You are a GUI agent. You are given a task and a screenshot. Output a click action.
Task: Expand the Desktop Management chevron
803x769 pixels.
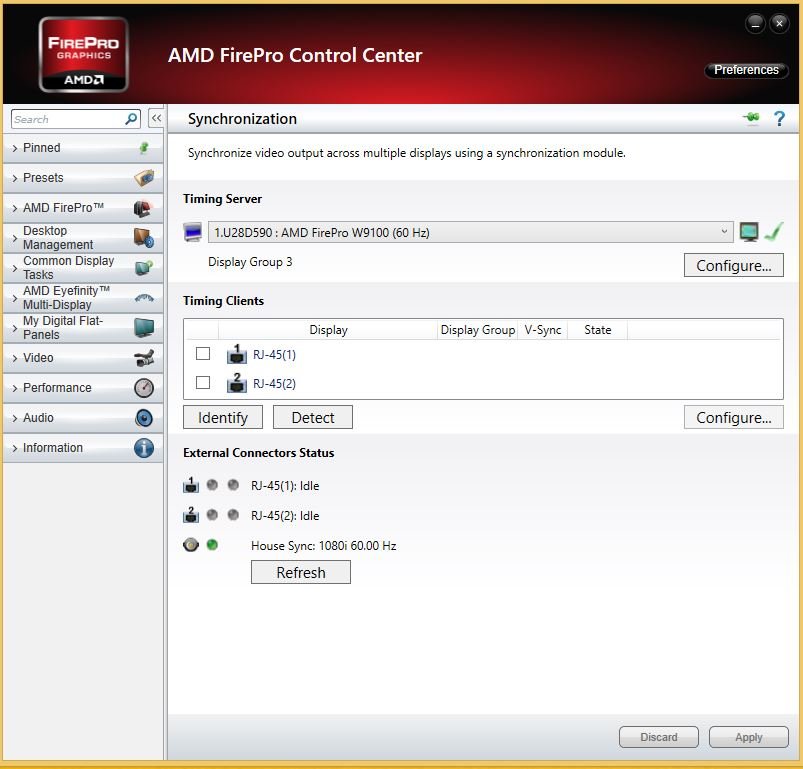pos(15,238)
